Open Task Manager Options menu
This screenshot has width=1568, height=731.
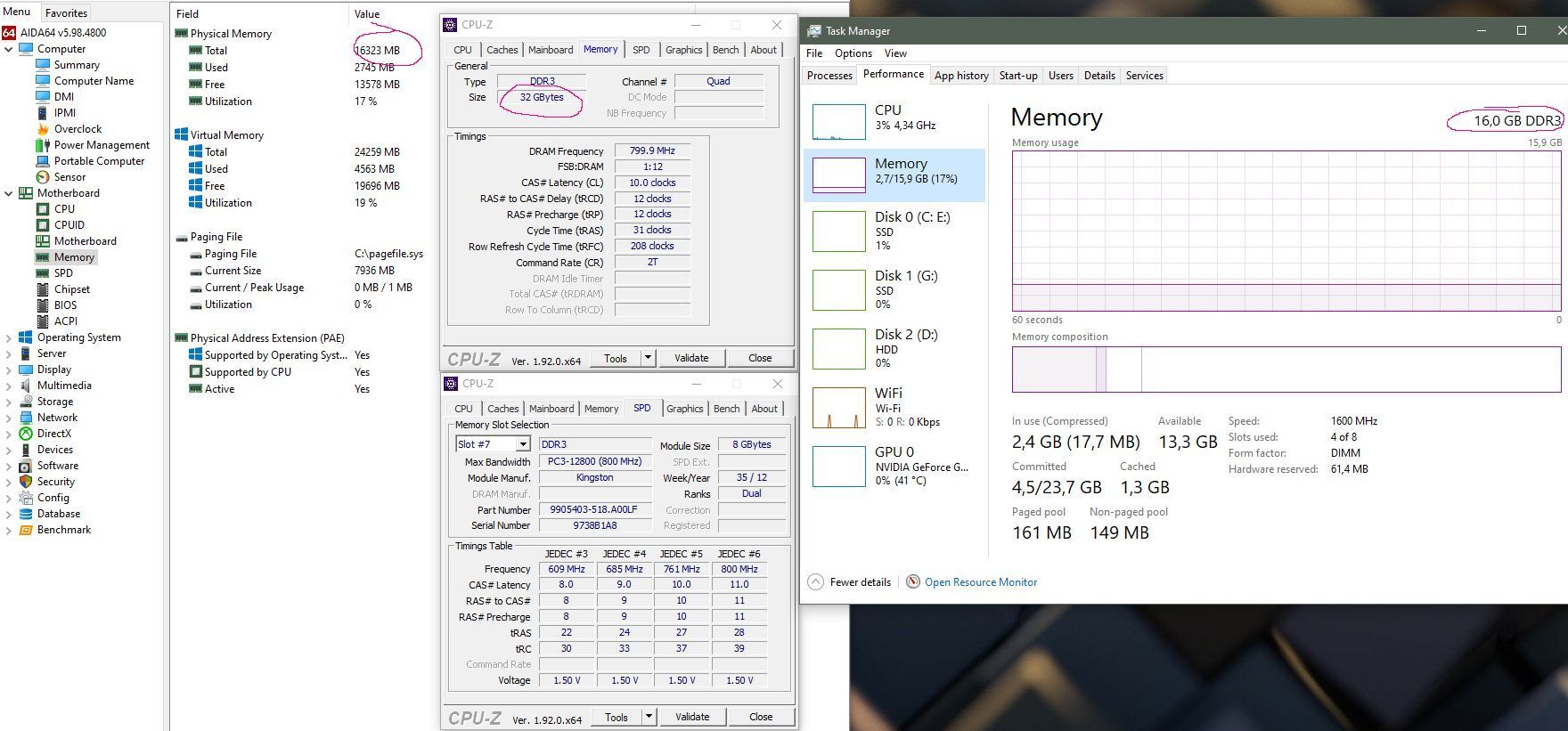(x=853, y=53)
